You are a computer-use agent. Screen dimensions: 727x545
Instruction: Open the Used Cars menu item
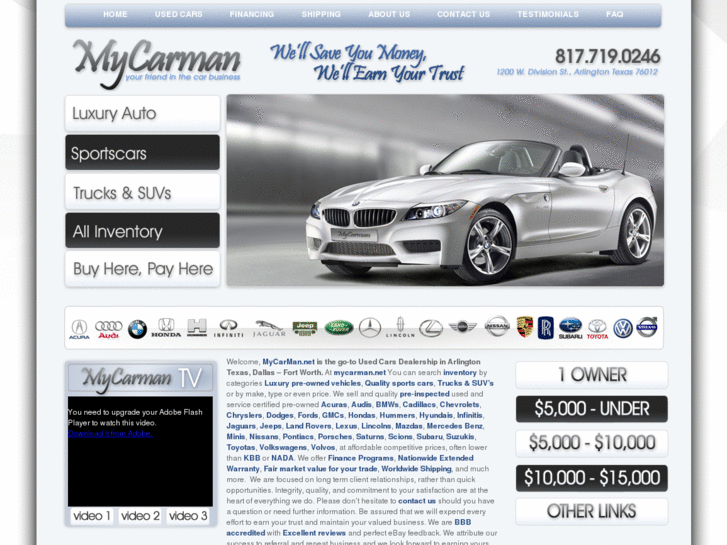(x=179, y=14)
